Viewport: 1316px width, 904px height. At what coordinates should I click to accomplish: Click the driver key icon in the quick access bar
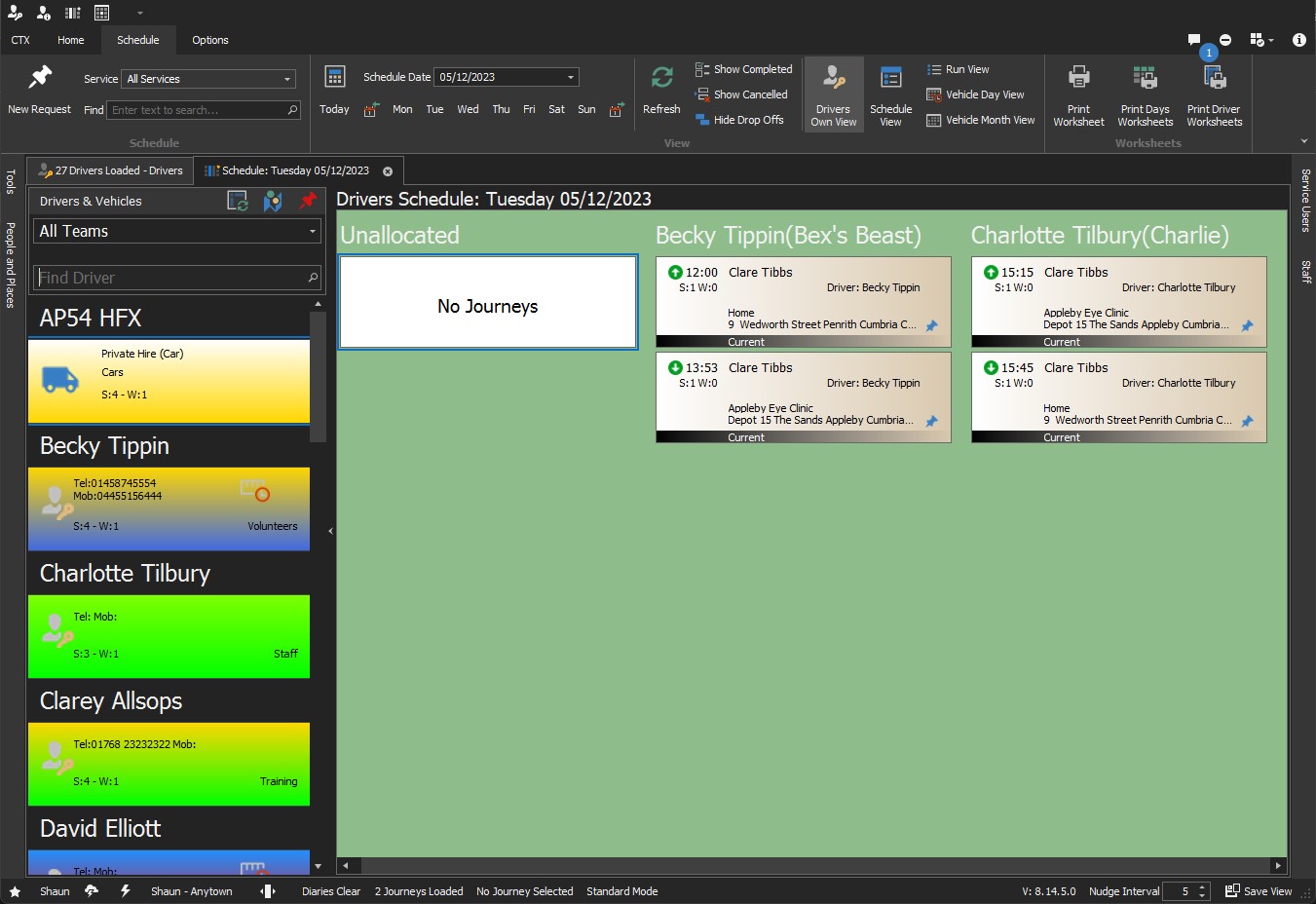click(x=15, y=13)
